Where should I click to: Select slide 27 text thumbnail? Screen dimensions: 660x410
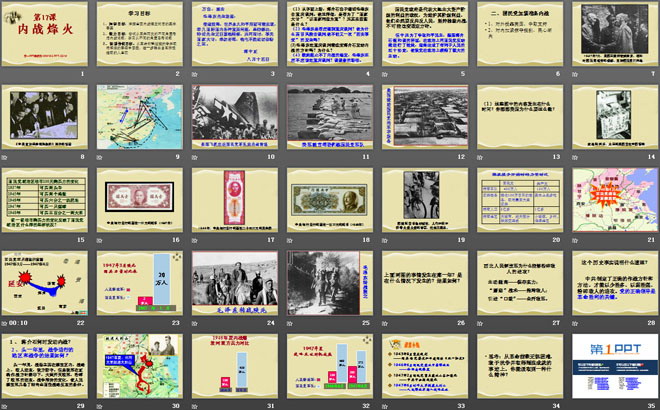[520, 283]
